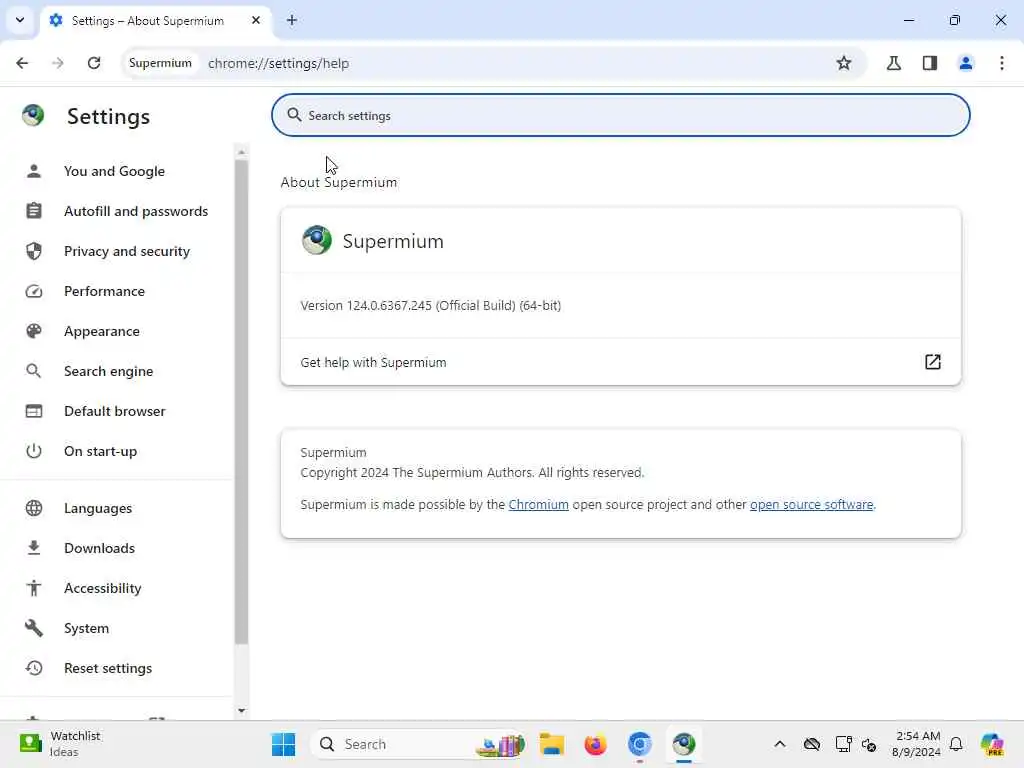This screenshot has height=768, width=1024.
Task: Click the Supermium logo next to Settings title
Action: 33,116
